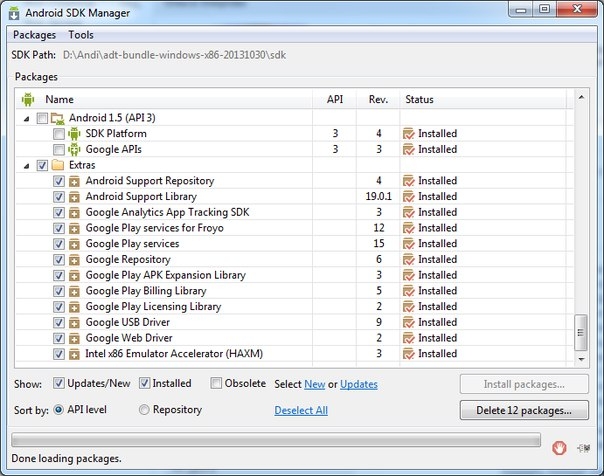This screenshot has height=476, width=604.
Task: Click Installed status icon for SDK Platform
Action: (408, 134)
